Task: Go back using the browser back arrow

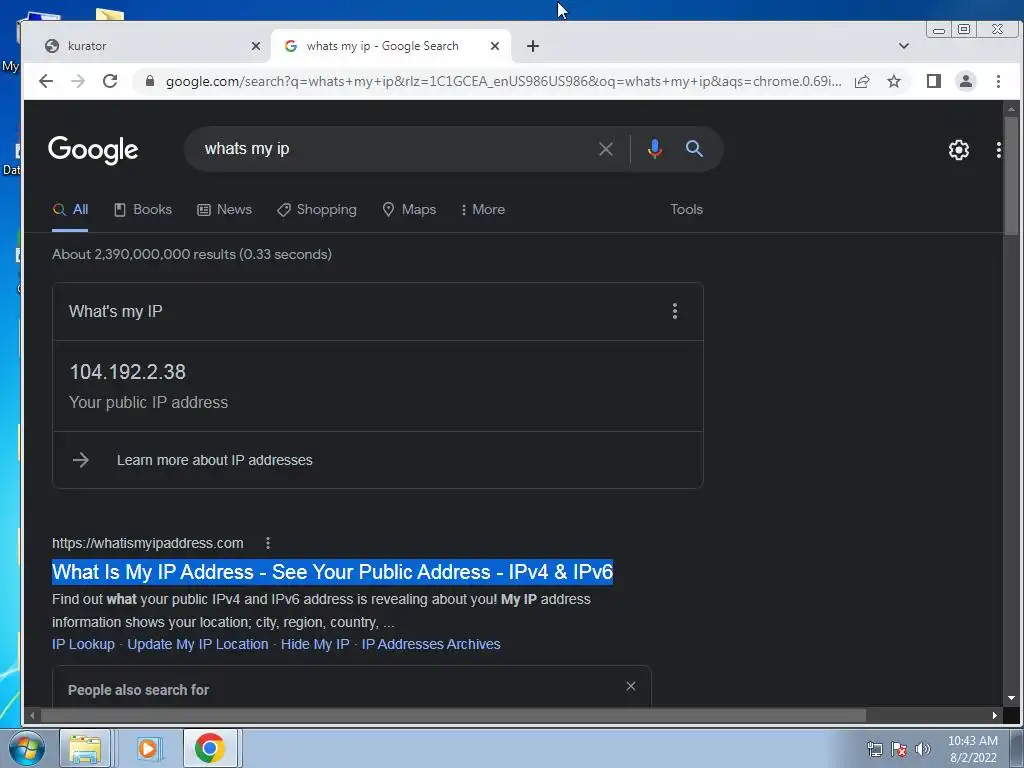Action: point(46,81)
